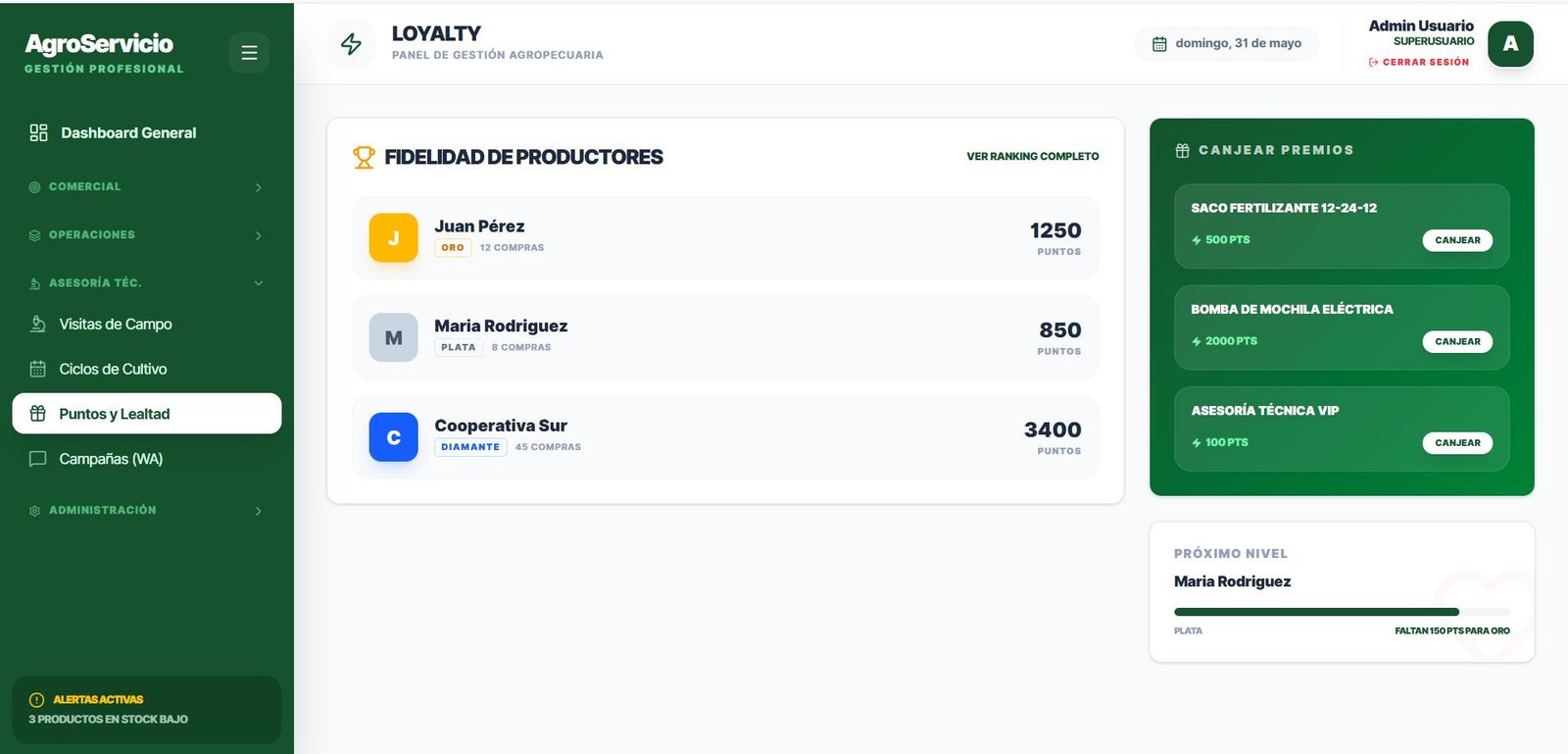Image resolution: width=1568 pixels, height=754 pixels.
Task: Expand the Administración section chevron
Action: tap(259, 511)
